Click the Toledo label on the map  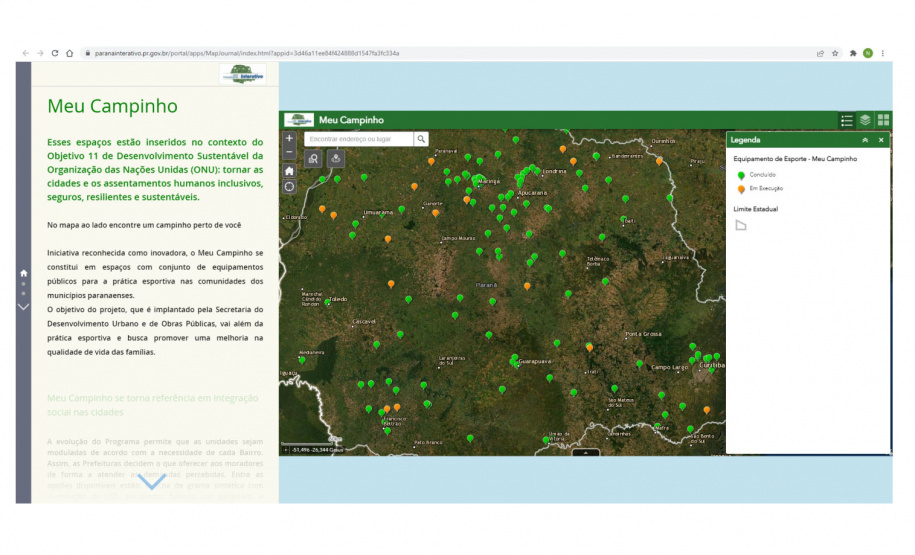[338, 299]
